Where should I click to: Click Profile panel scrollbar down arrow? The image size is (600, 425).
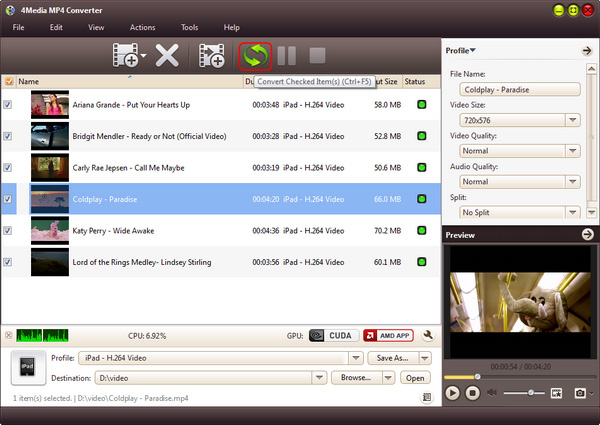click(591, 212)
